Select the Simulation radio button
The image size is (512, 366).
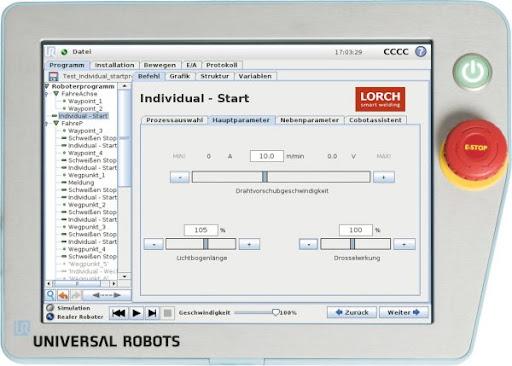(50, 308)
